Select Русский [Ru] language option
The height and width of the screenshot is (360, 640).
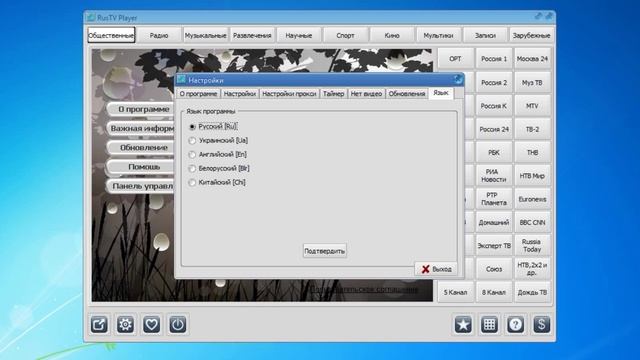(213, 127)
